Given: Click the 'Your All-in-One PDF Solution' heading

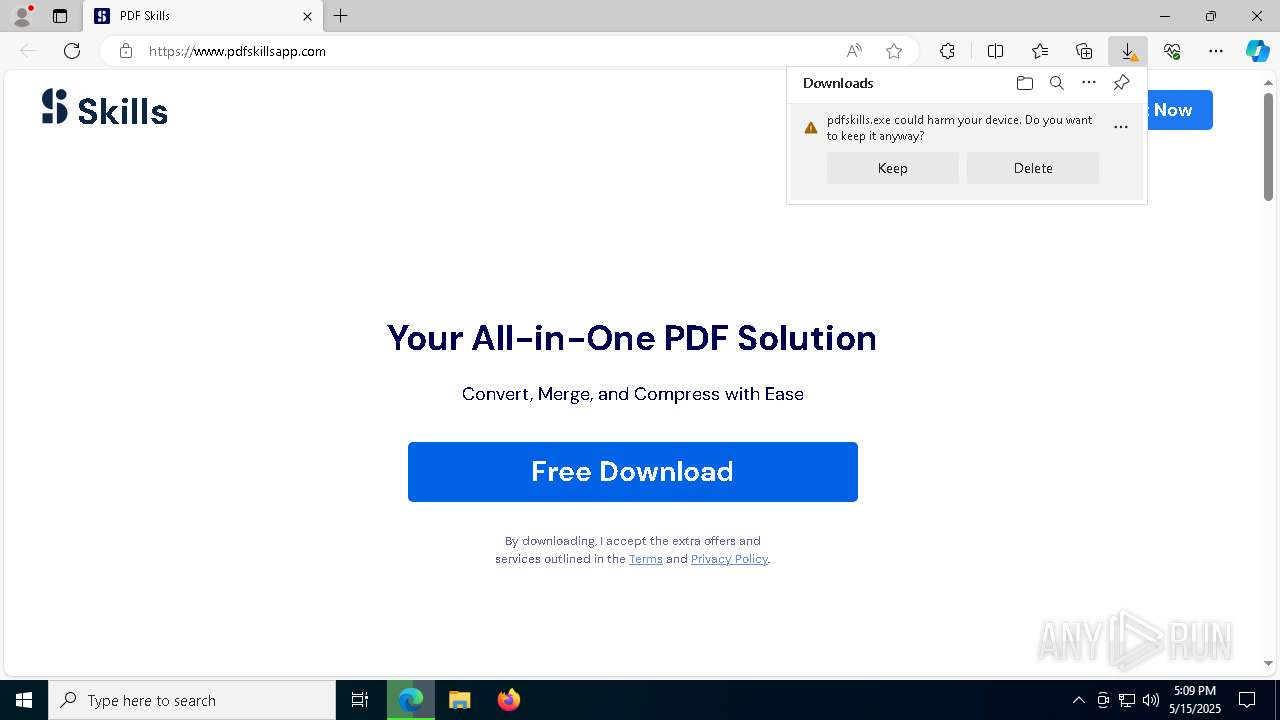Looking at the screenshot, I should [632, 338].
